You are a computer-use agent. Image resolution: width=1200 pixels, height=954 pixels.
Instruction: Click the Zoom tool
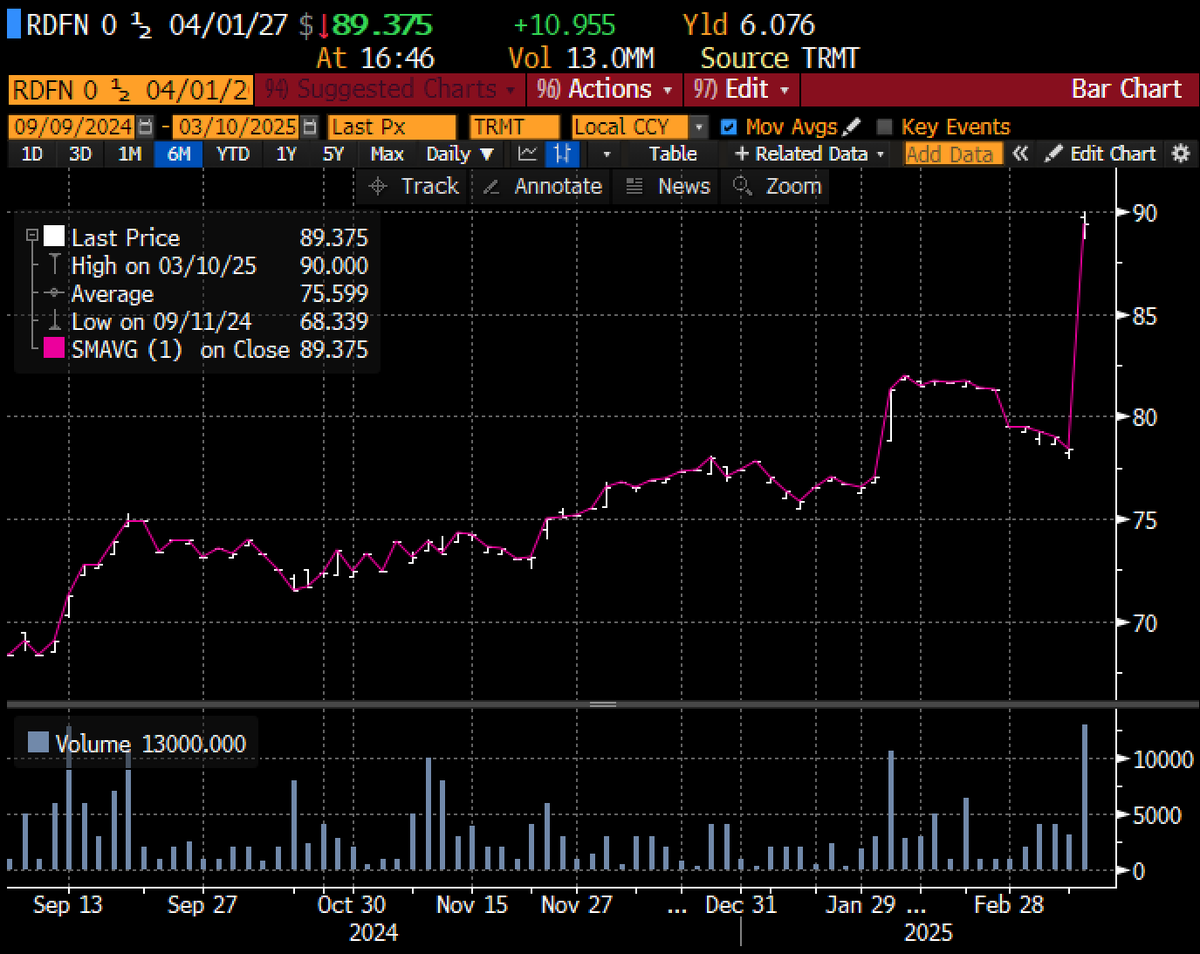[x=777, y=186]
